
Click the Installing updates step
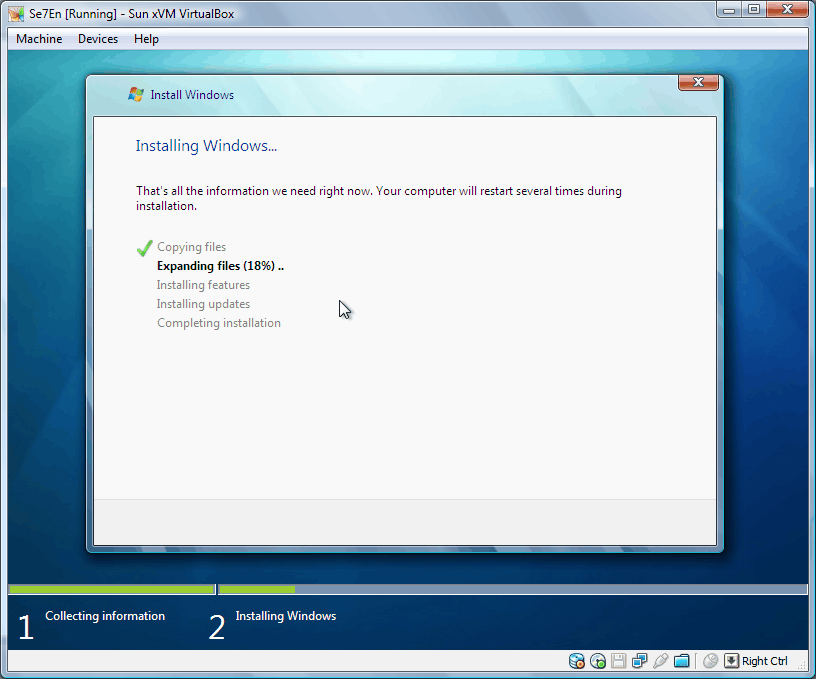click(203, 304)
